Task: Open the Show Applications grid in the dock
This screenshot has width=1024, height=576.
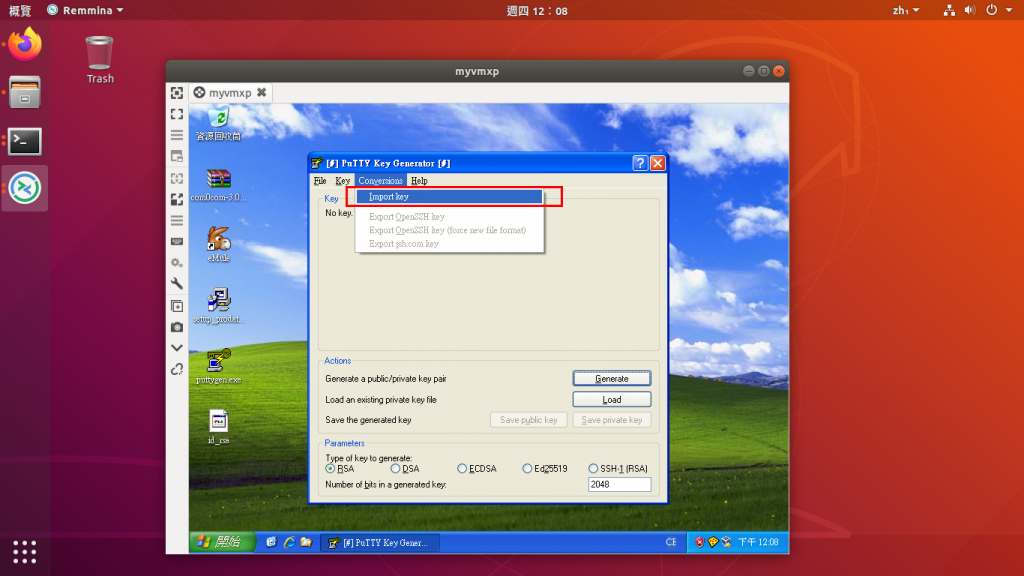Action: 25,552
